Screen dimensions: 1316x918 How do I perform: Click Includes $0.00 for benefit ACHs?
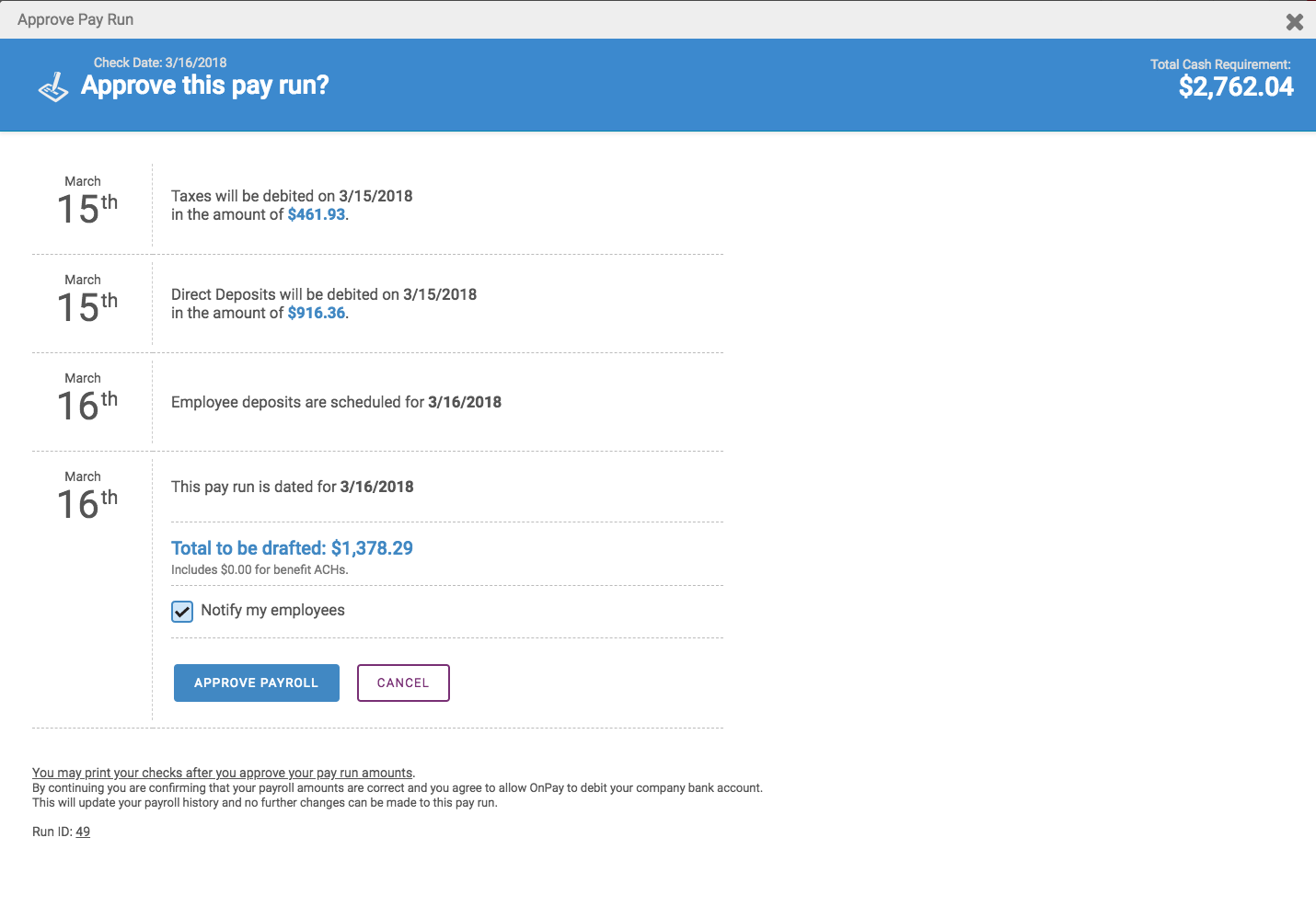260,569
